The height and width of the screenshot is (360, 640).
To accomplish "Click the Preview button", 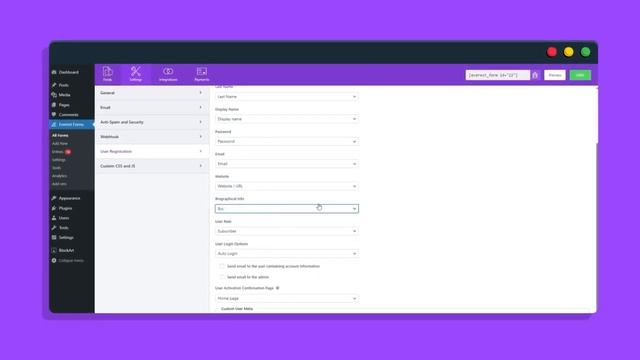I will tap(555, 75).
